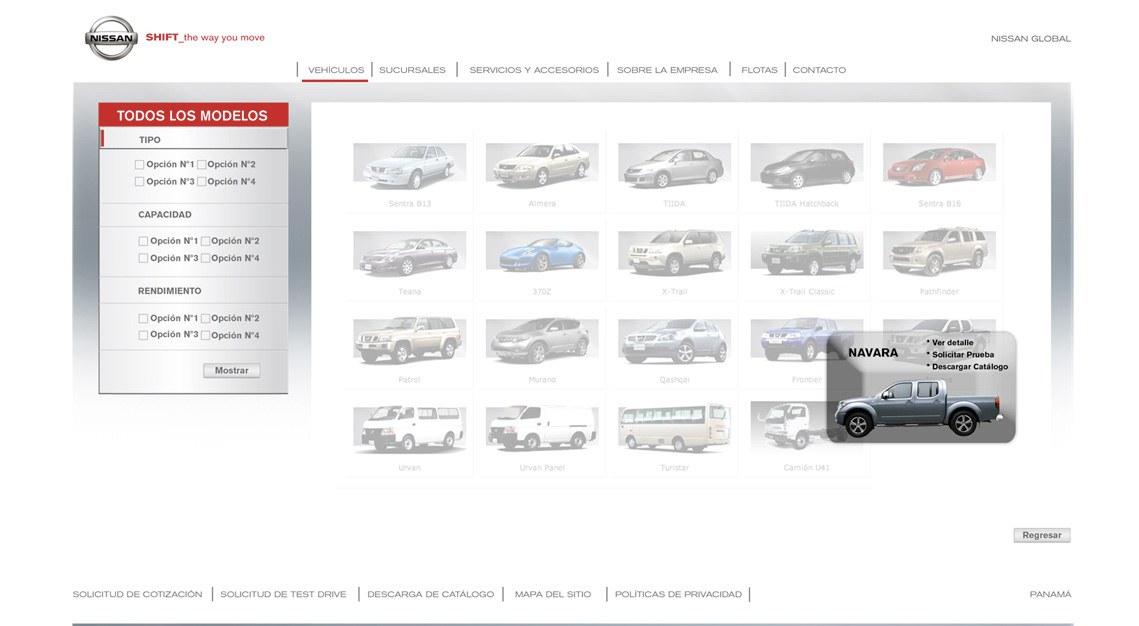Open the CONTACTO menu item
The image size is (1139, 626).
819,70
